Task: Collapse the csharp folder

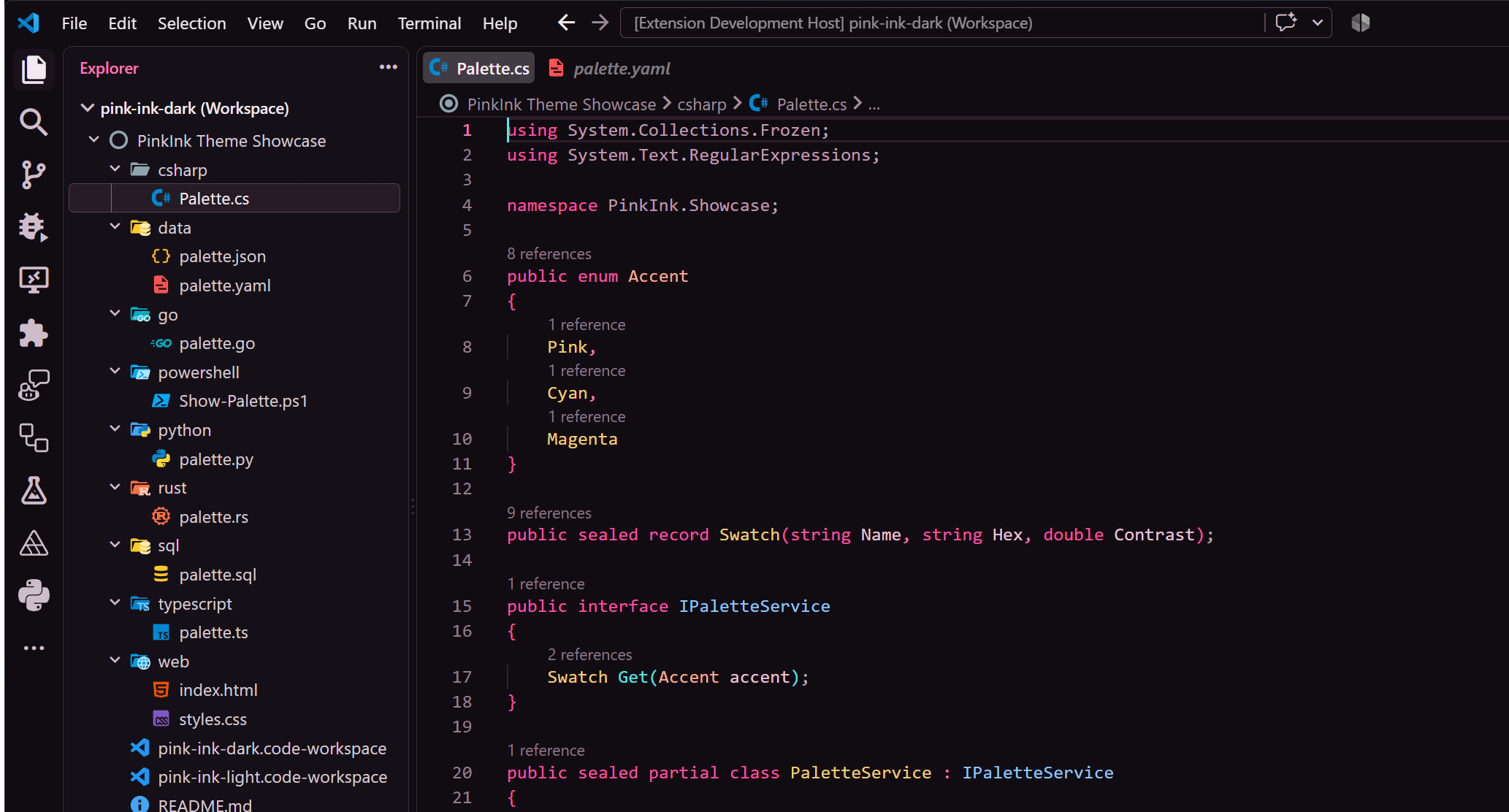Action: [x=115, y=169]
